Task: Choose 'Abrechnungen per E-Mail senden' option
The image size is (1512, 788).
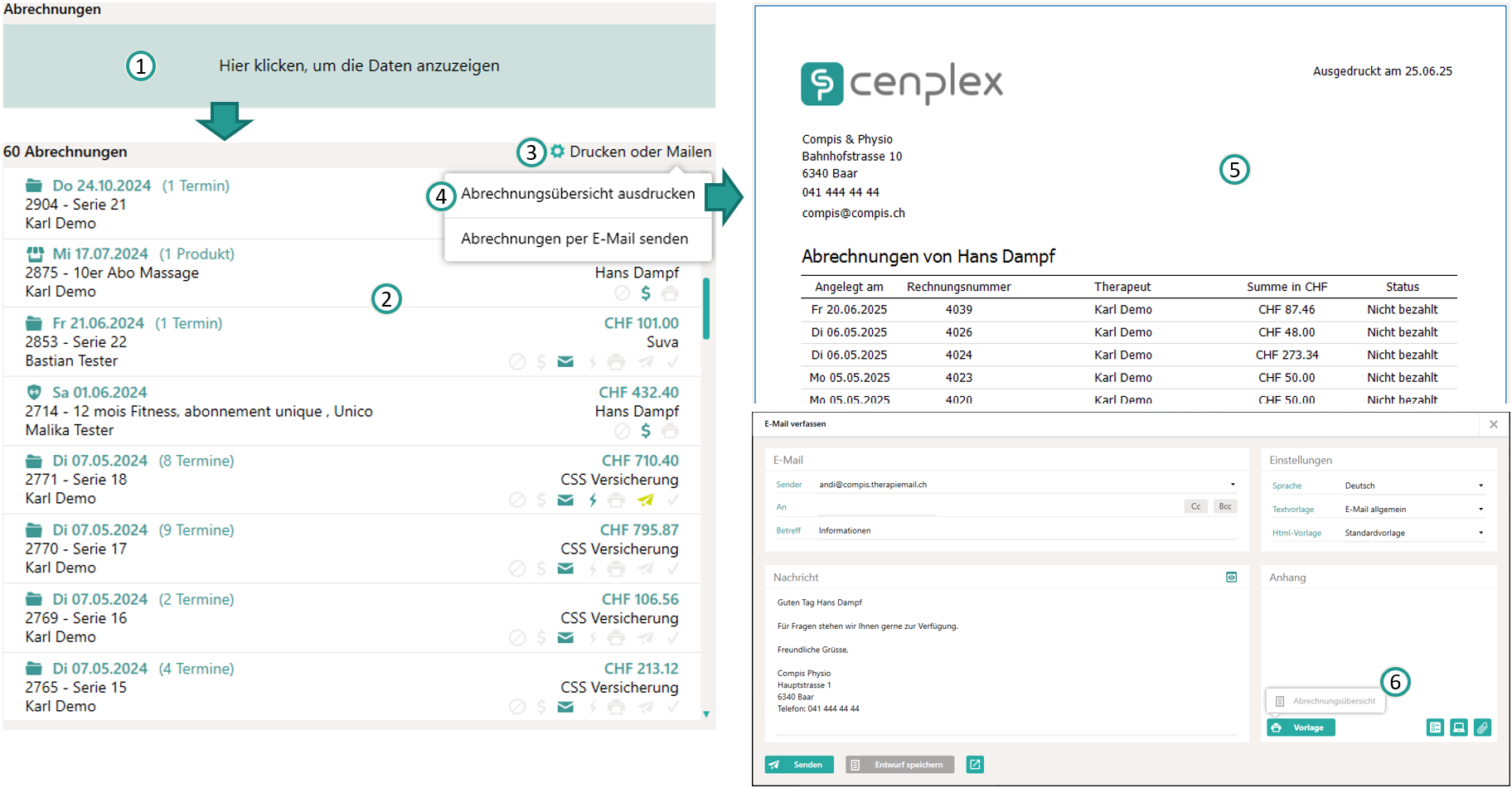Action: click(574, 239)
